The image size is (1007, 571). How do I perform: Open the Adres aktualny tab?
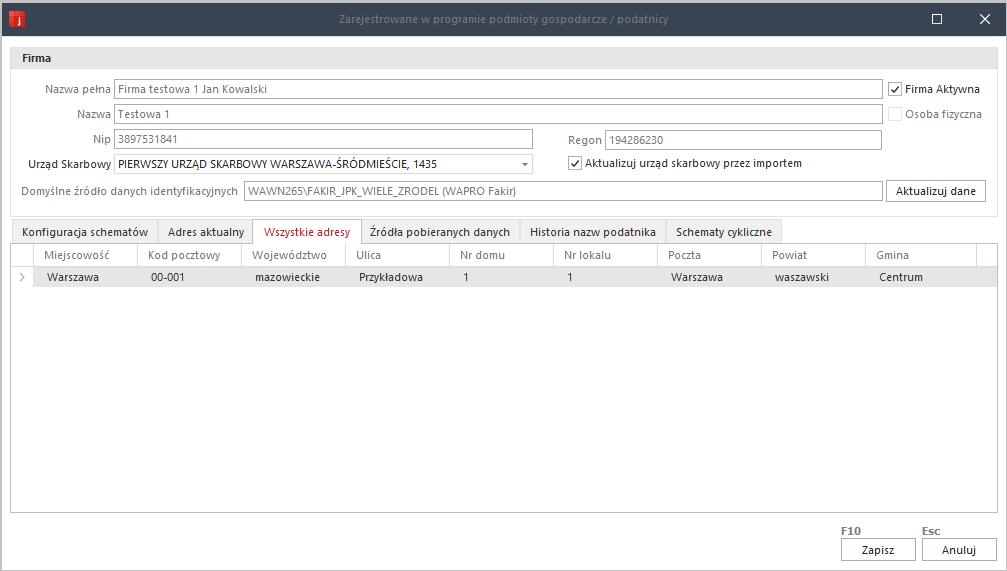205,232
